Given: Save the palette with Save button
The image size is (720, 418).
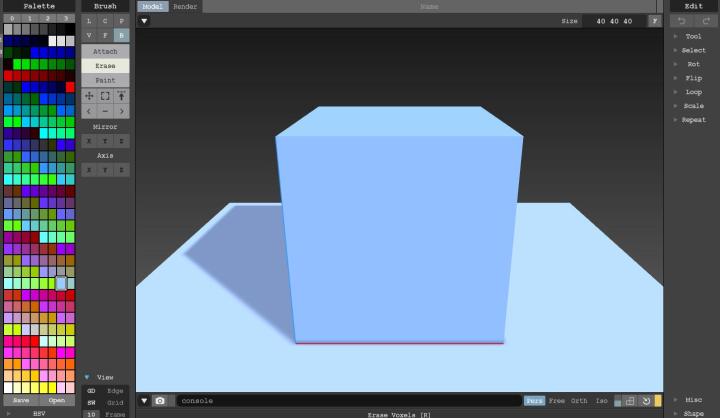Looking at the screenshot, I should click(21, 400).
